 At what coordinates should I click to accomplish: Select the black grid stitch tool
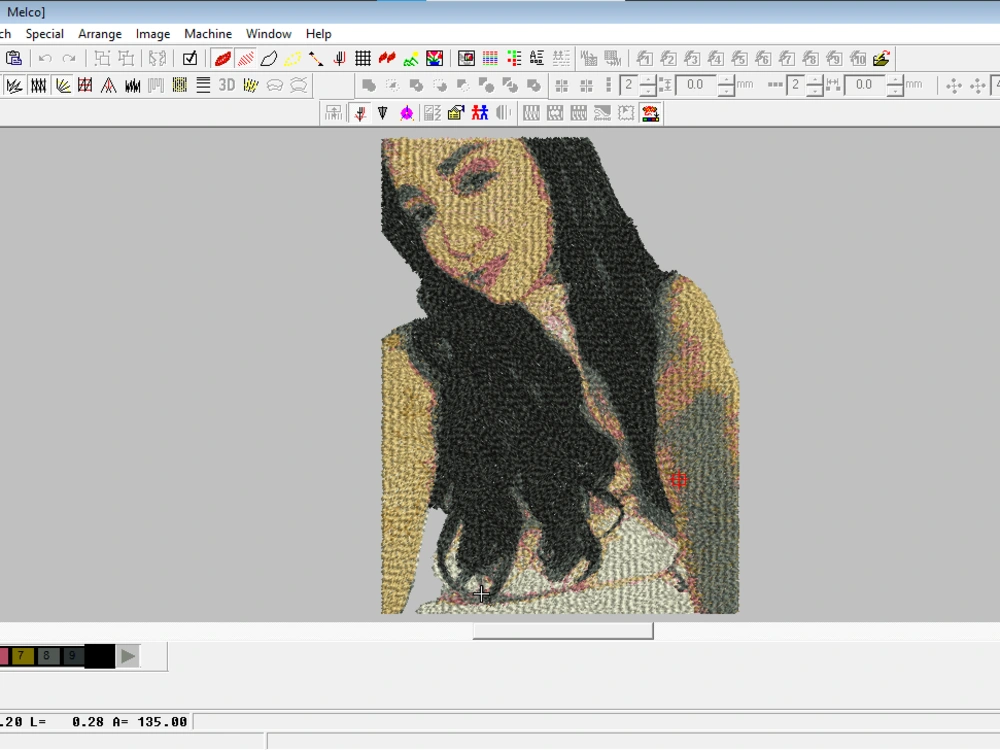[363, 59]
